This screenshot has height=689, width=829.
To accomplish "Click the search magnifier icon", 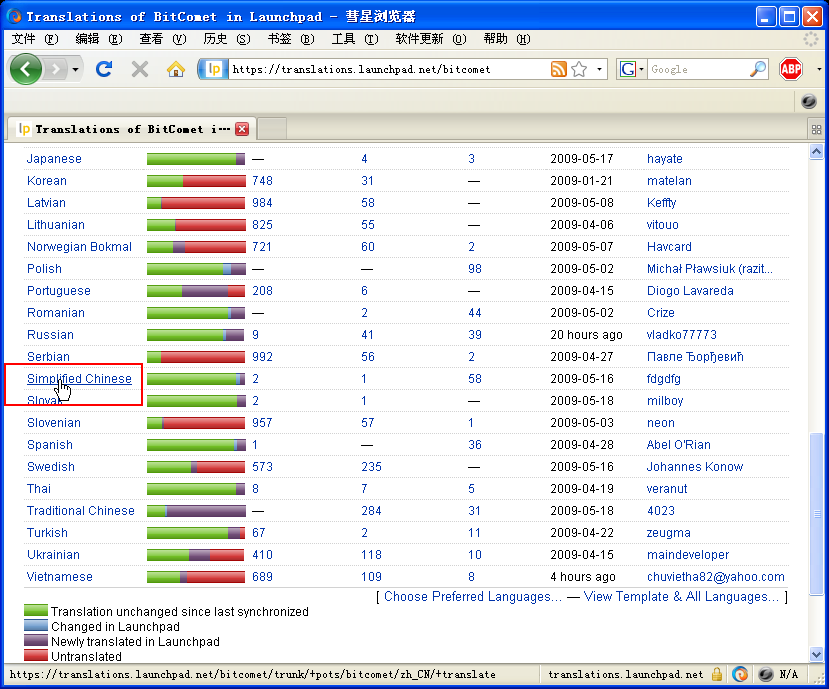I will pos(759,69).
